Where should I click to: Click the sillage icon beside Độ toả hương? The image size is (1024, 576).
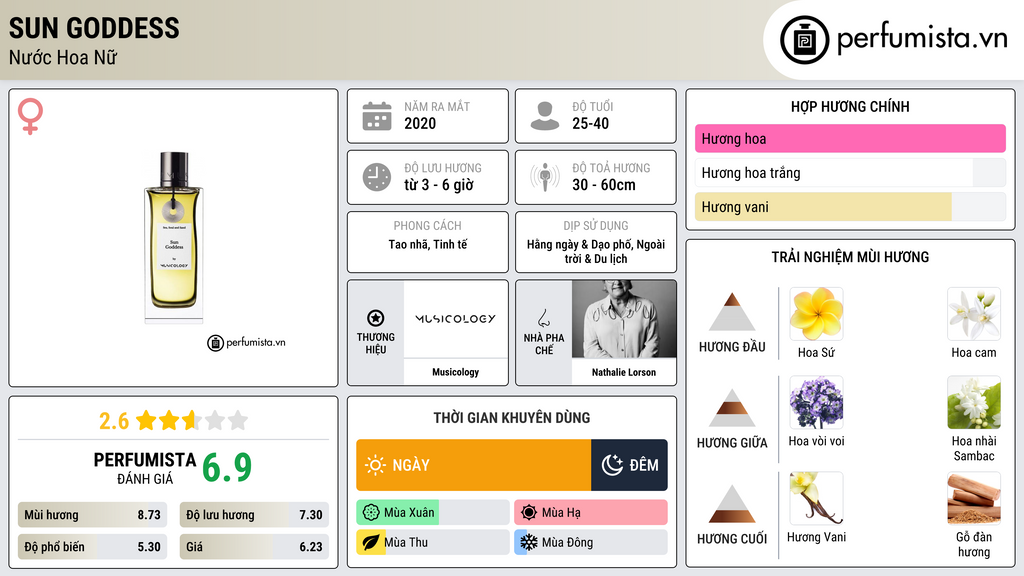545,177
